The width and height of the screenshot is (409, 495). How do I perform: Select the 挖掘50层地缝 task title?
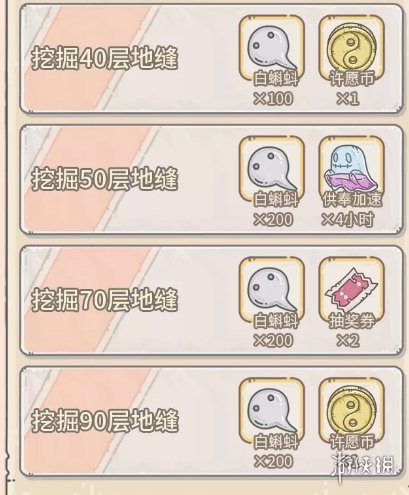tap(104, 180)
